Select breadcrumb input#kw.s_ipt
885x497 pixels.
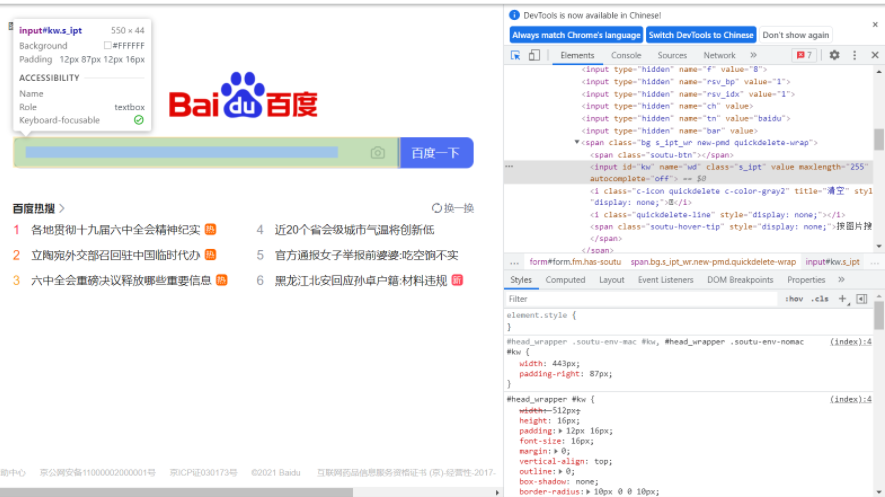(832, 262)
